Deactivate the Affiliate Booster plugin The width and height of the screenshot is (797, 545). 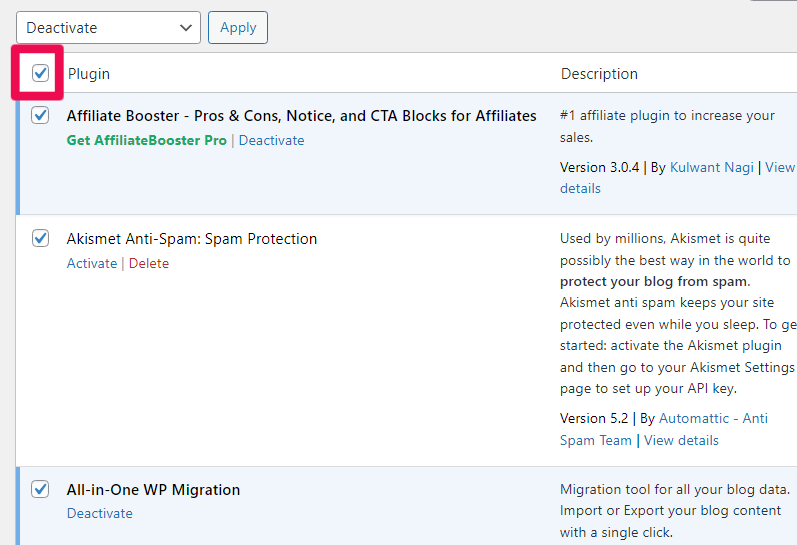coord(271,140)
